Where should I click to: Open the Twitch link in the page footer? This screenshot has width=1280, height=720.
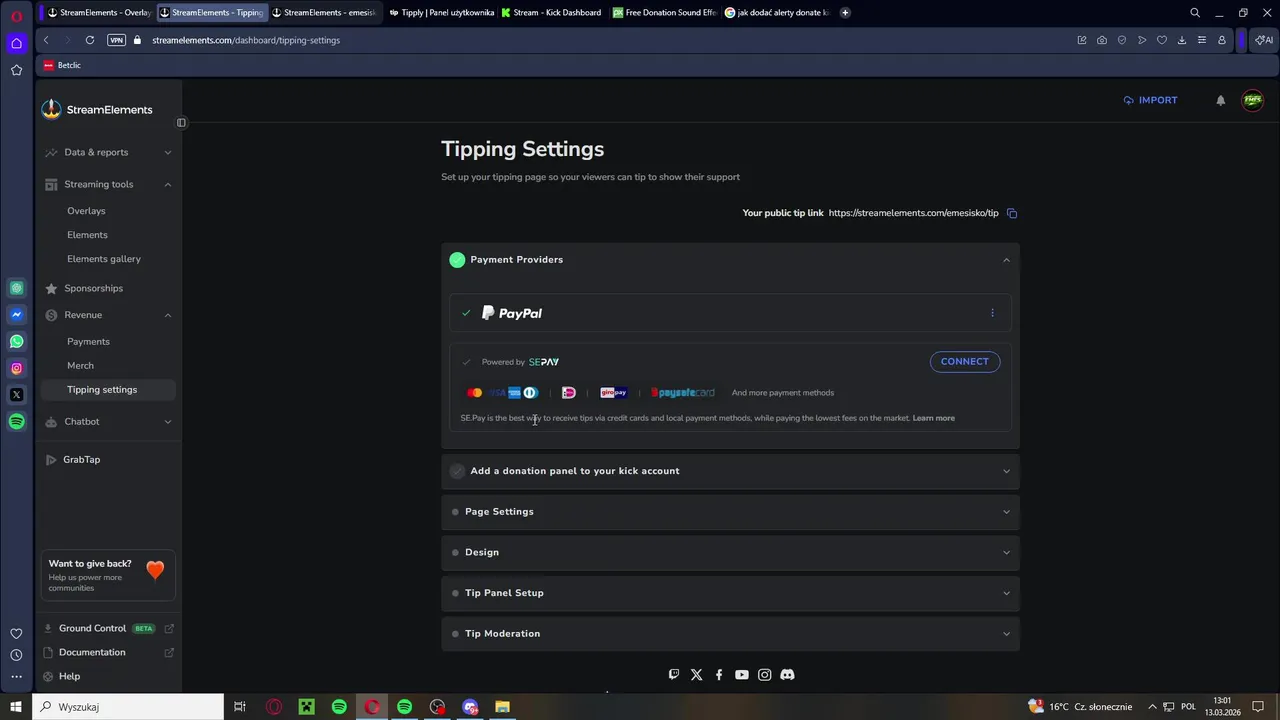point(674,675)
